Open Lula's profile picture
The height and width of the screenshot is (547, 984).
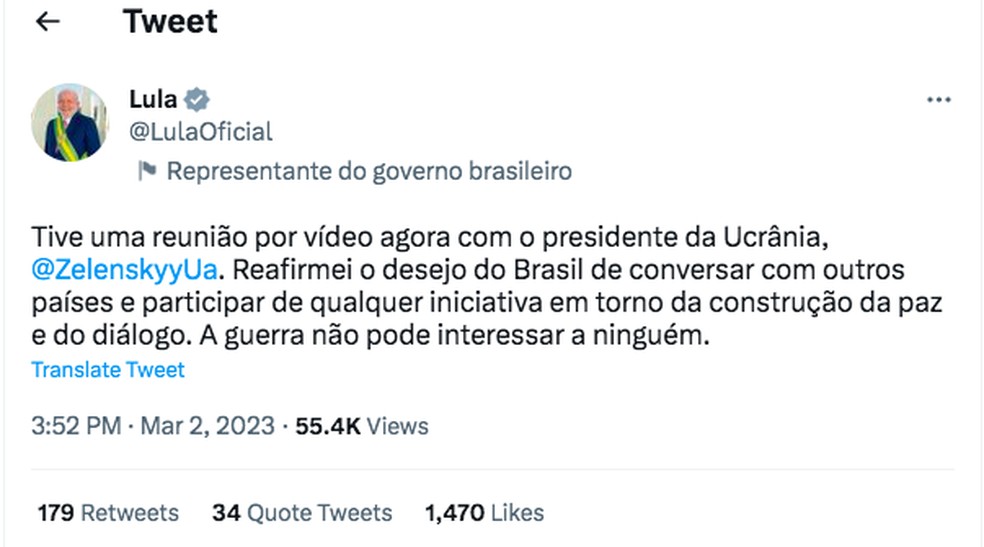point(69,122)
